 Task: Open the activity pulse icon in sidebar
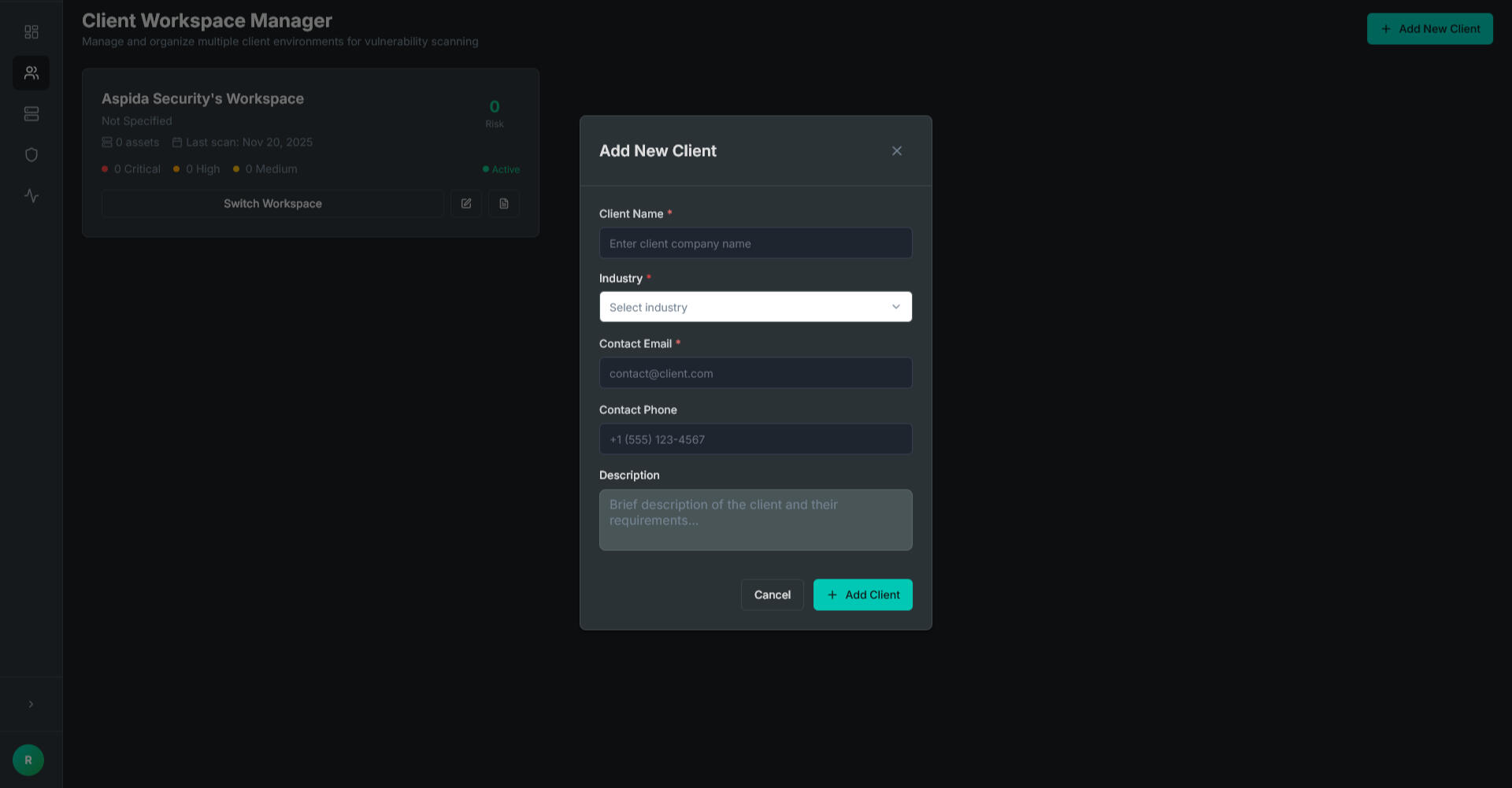tap(31, 196)
